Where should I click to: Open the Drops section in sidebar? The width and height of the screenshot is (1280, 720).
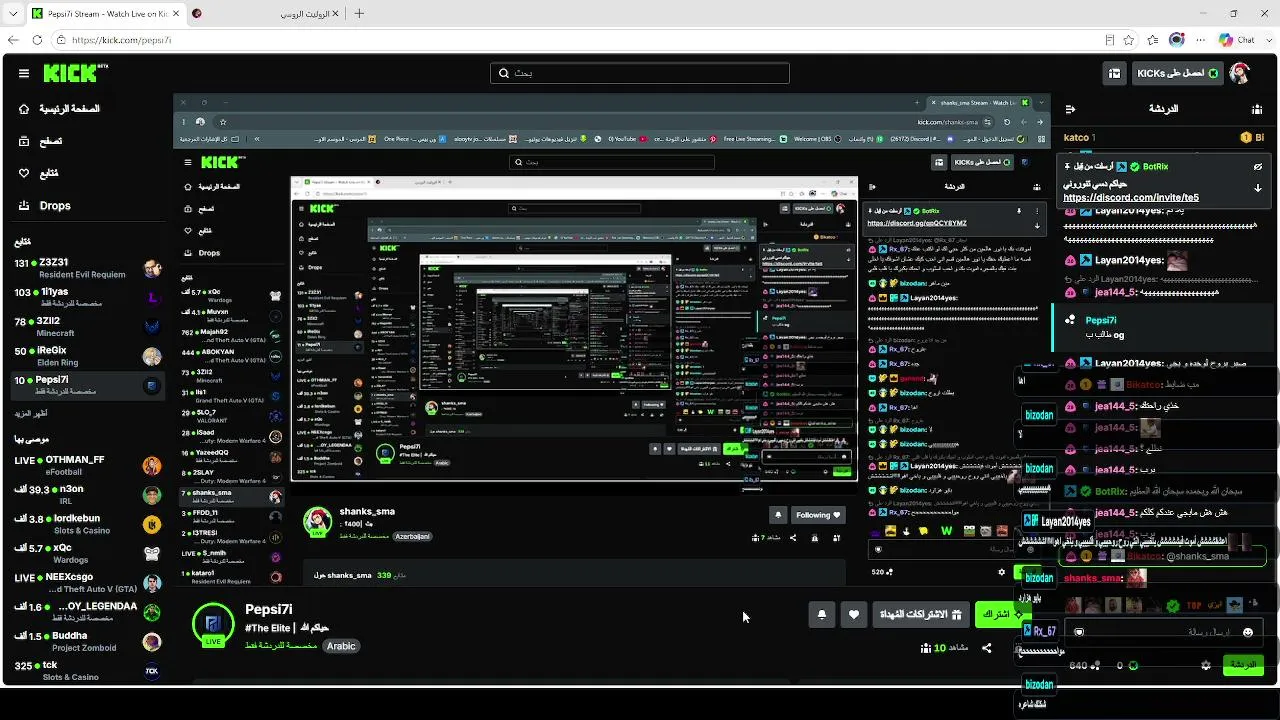tap(45, 206)
